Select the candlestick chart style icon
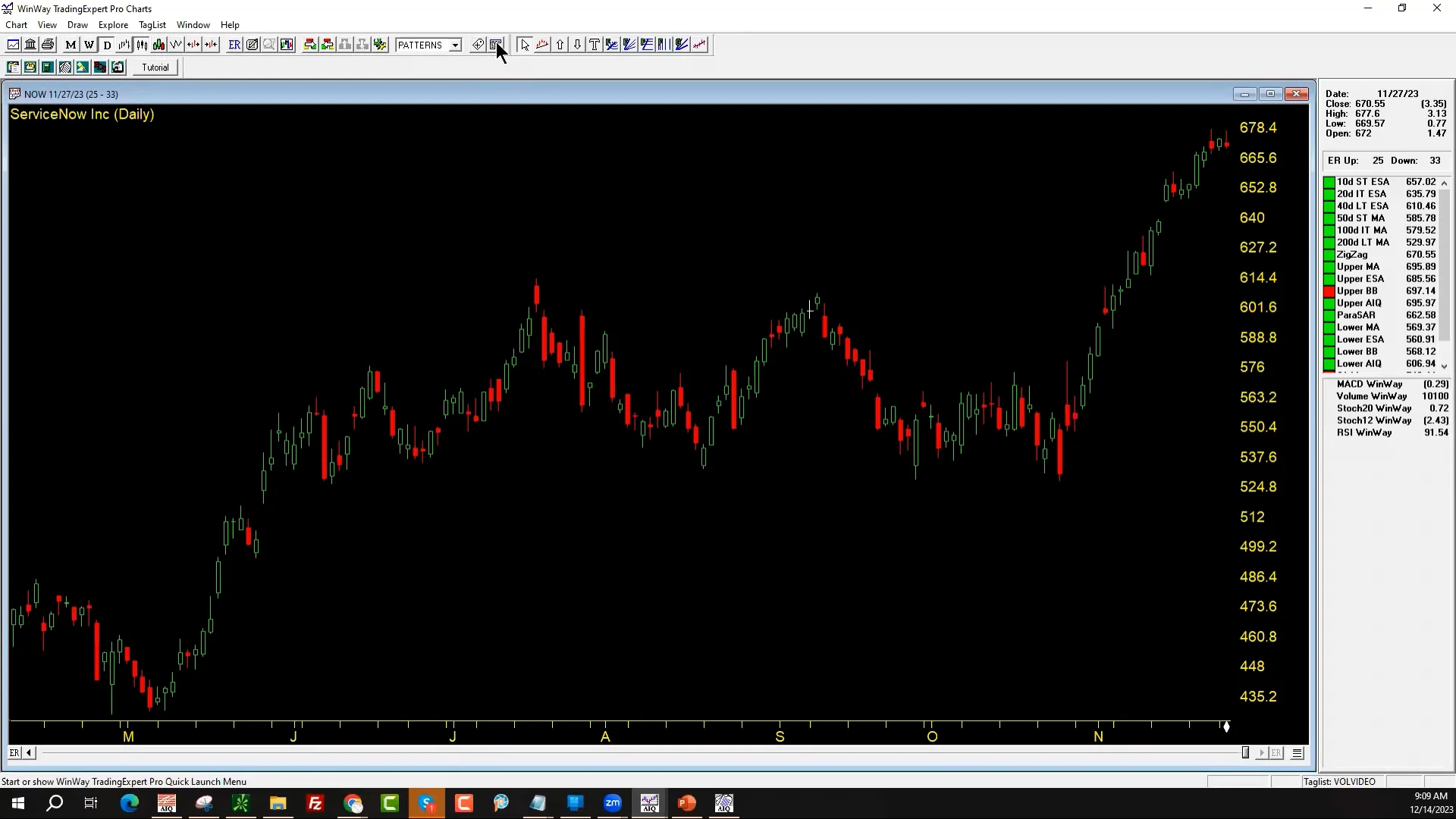This screenshot has height=819, width=1456. coord(141,45)
